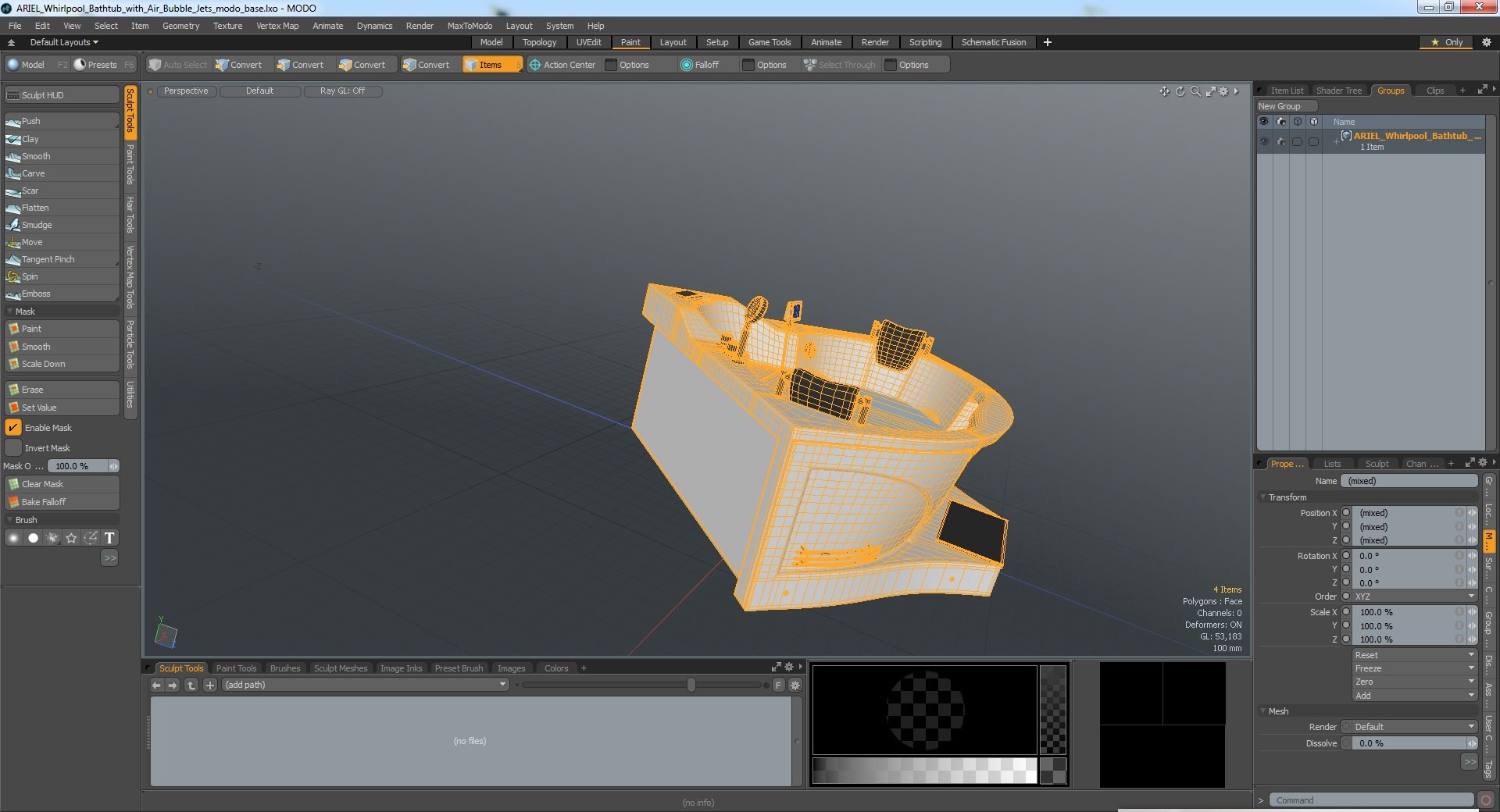1500x812 pixels.
Task: Select the Smudge sculpt tool
Action: (62, 225)
